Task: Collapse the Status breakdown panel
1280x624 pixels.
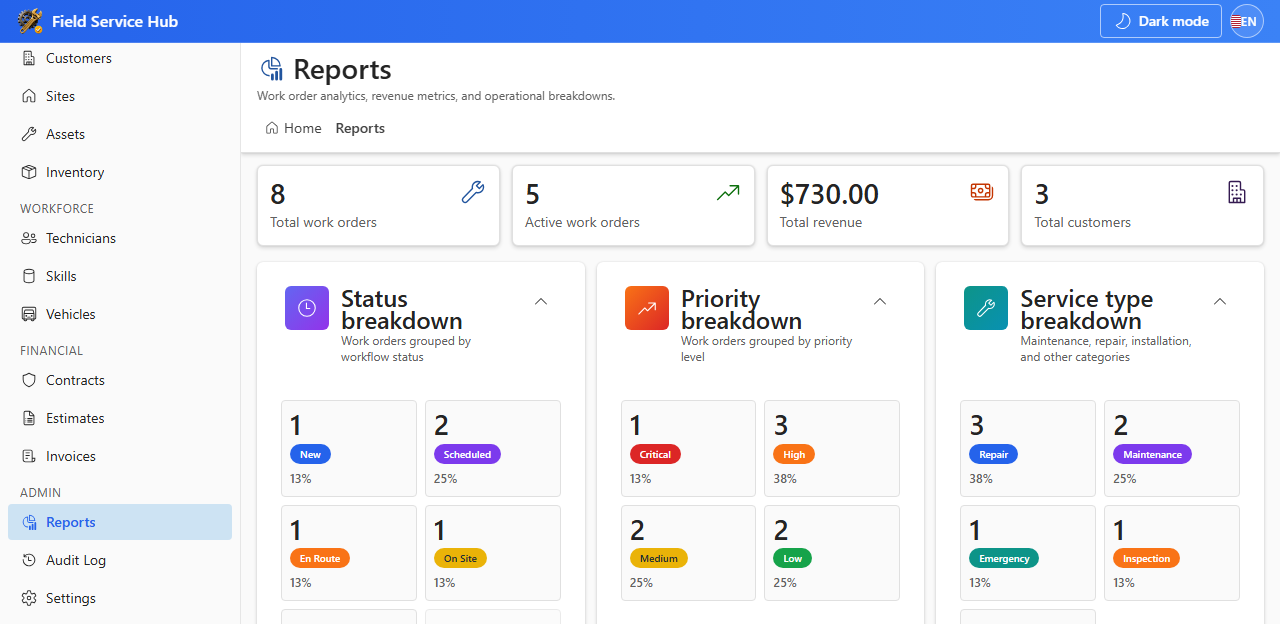Action: pyautogui.click(x=541, y=301)
